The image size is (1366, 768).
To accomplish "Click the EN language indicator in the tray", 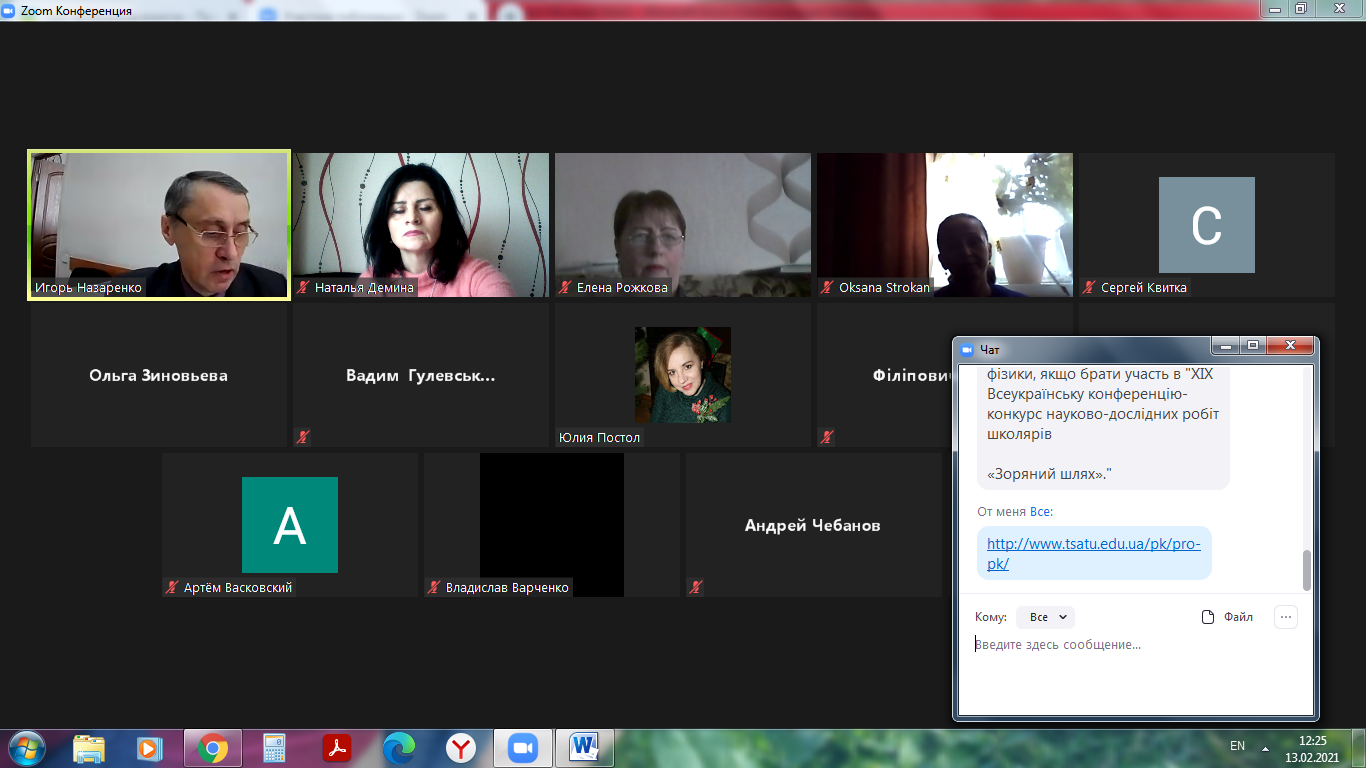I will 1237,746.
